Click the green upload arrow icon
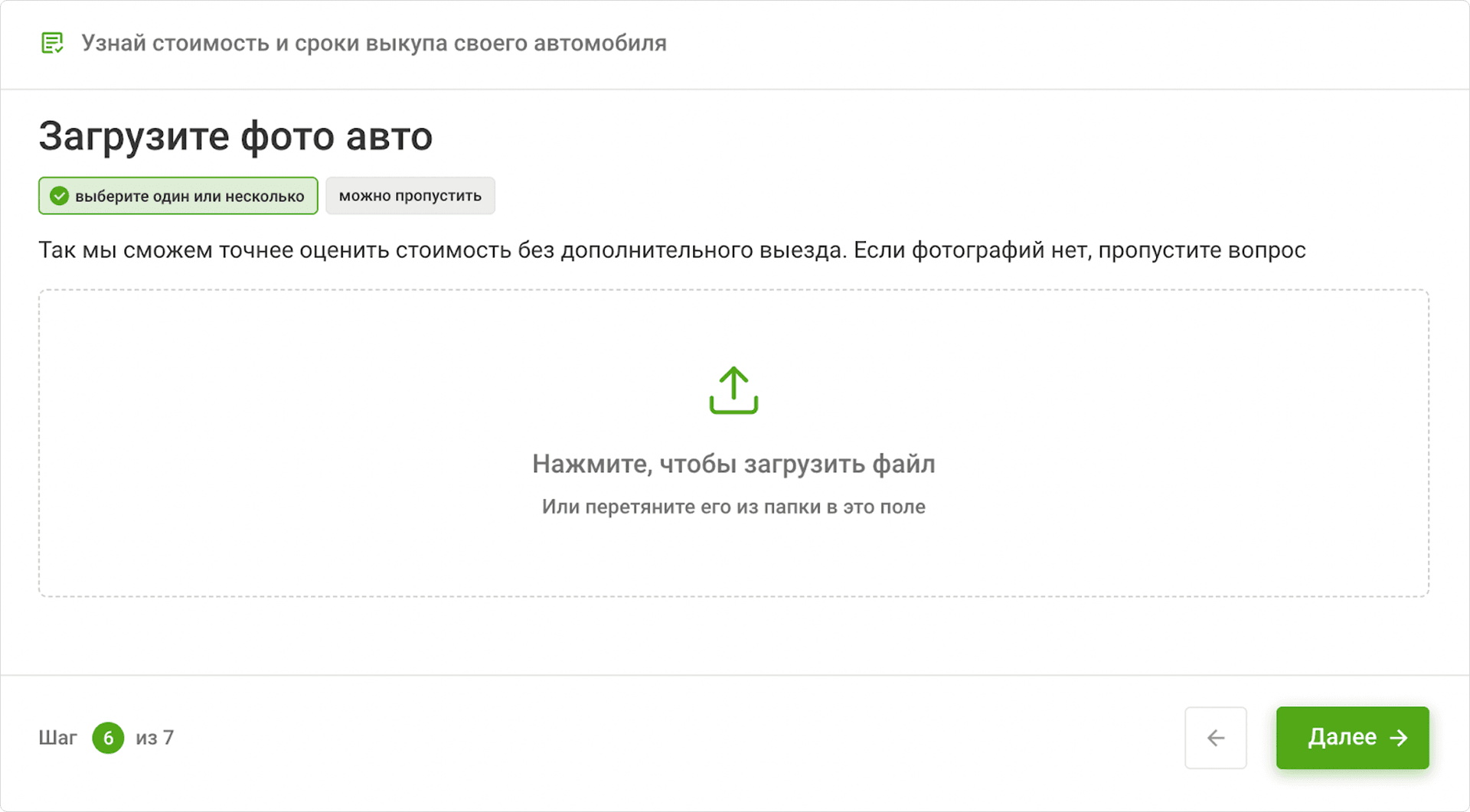 (x=733, y=390)
